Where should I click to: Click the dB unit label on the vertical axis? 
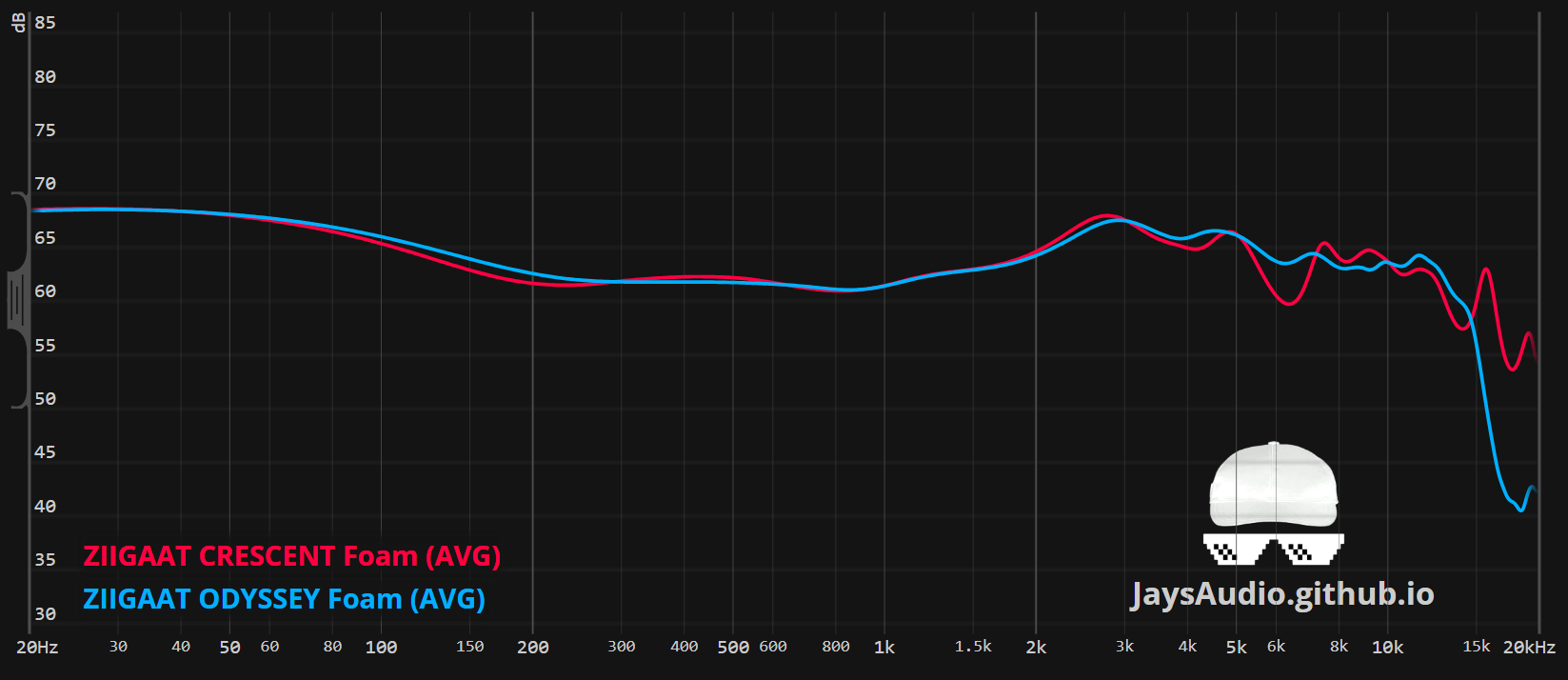17,23
